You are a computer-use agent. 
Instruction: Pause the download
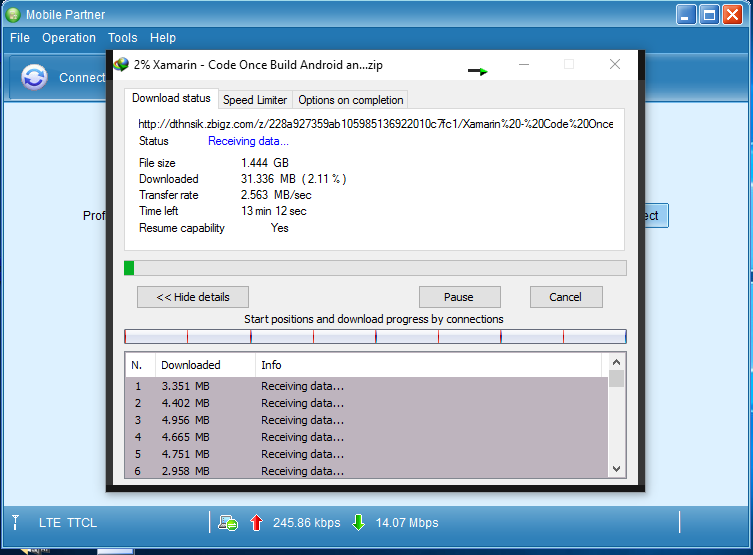click(x=460, y=297)
